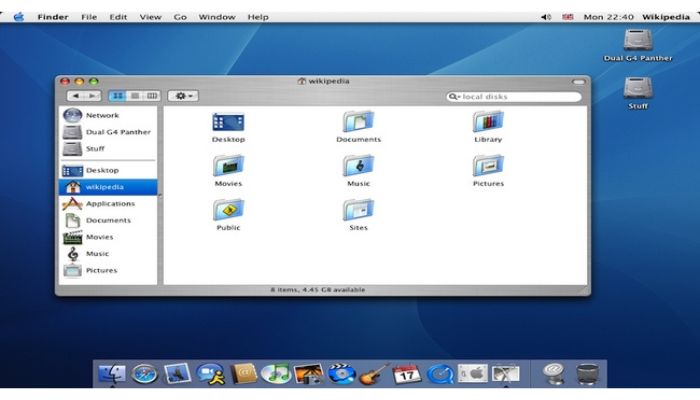This screenshot has height=400, width=700.
Task: Click the Mon 22:40 clock
Action: coord(608,17)
